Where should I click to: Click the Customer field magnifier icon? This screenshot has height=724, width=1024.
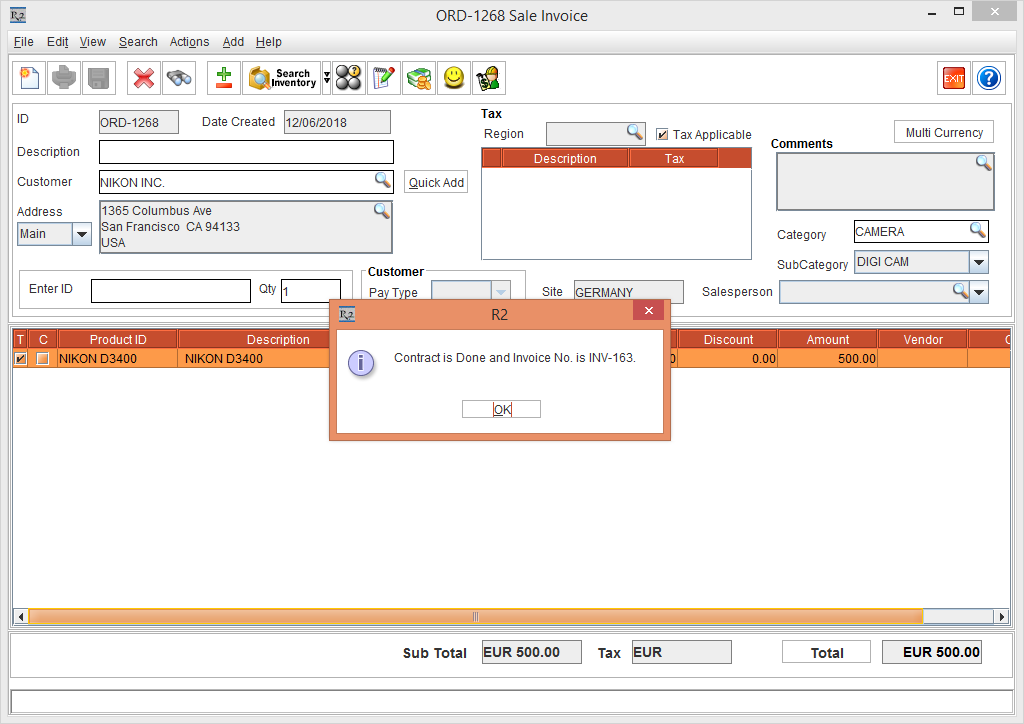pos(383,180)
